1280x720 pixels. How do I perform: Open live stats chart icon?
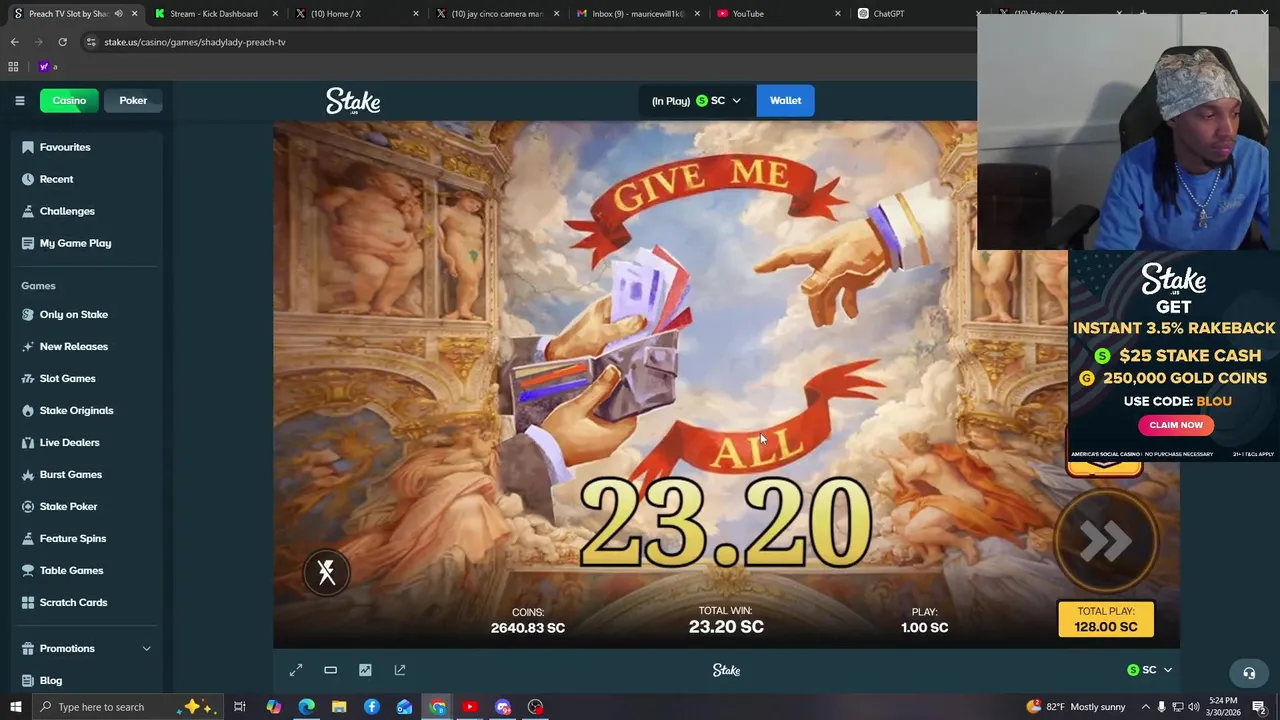pyautogui.click(x=365, y=670)
